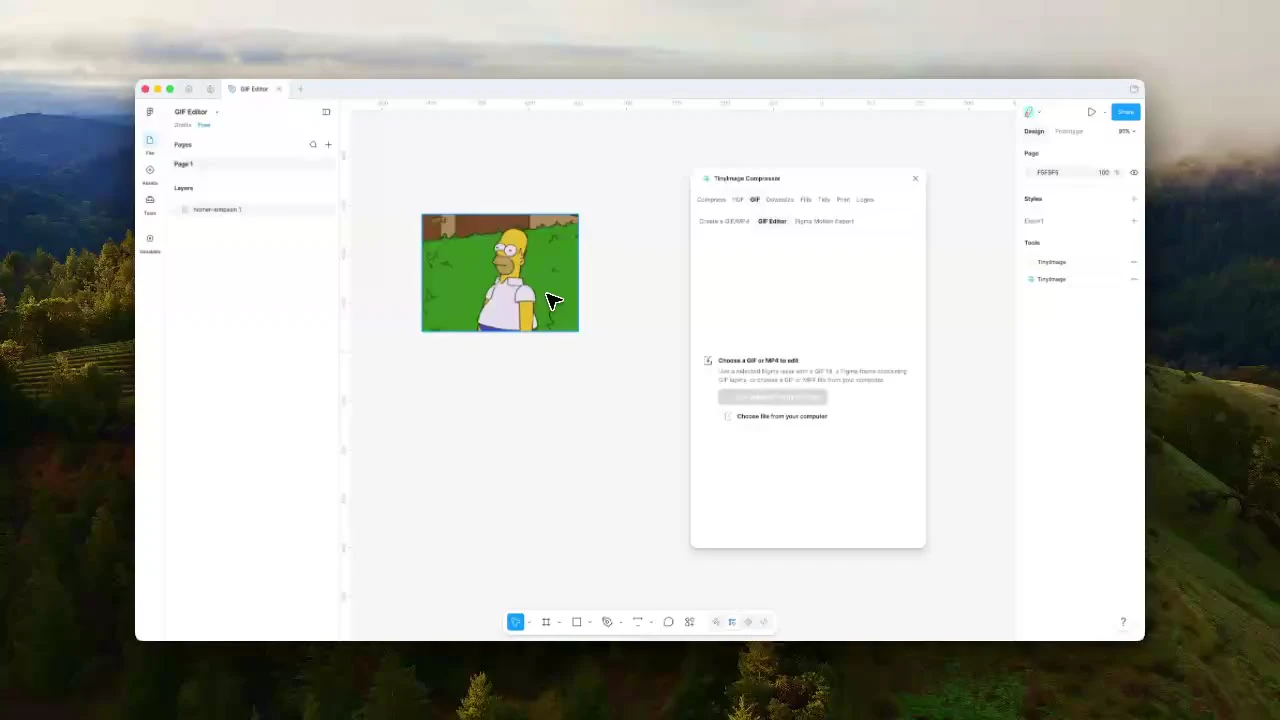Select the GIF tab in plugin
The width and height of the screenshot is (1280, 720).
click(755, 200)
